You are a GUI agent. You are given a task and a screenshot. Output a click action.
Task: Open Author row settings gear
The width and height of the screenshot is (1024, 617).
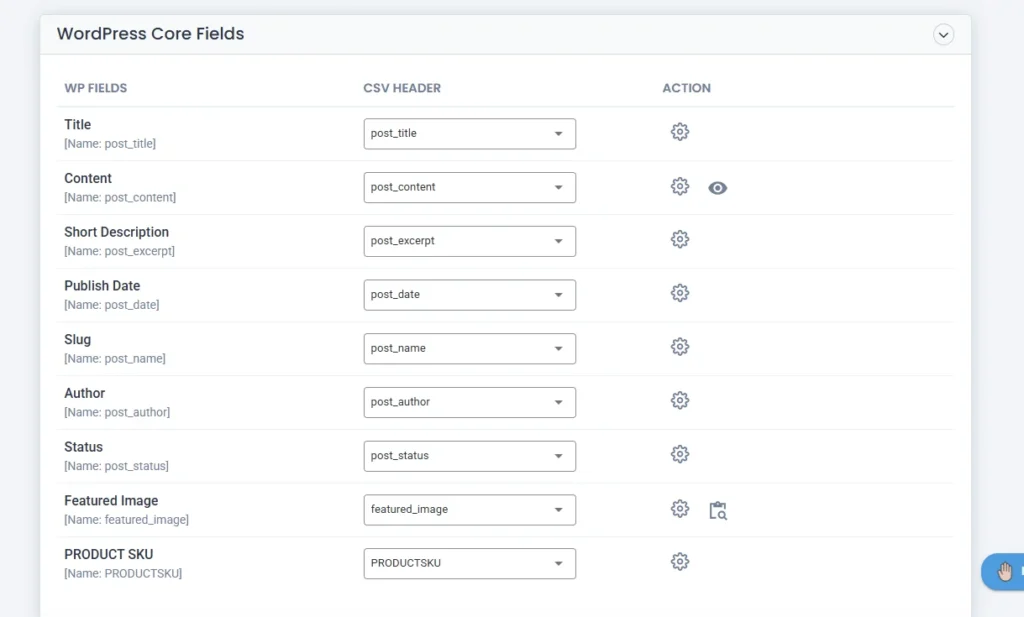[x=680, y=401]
